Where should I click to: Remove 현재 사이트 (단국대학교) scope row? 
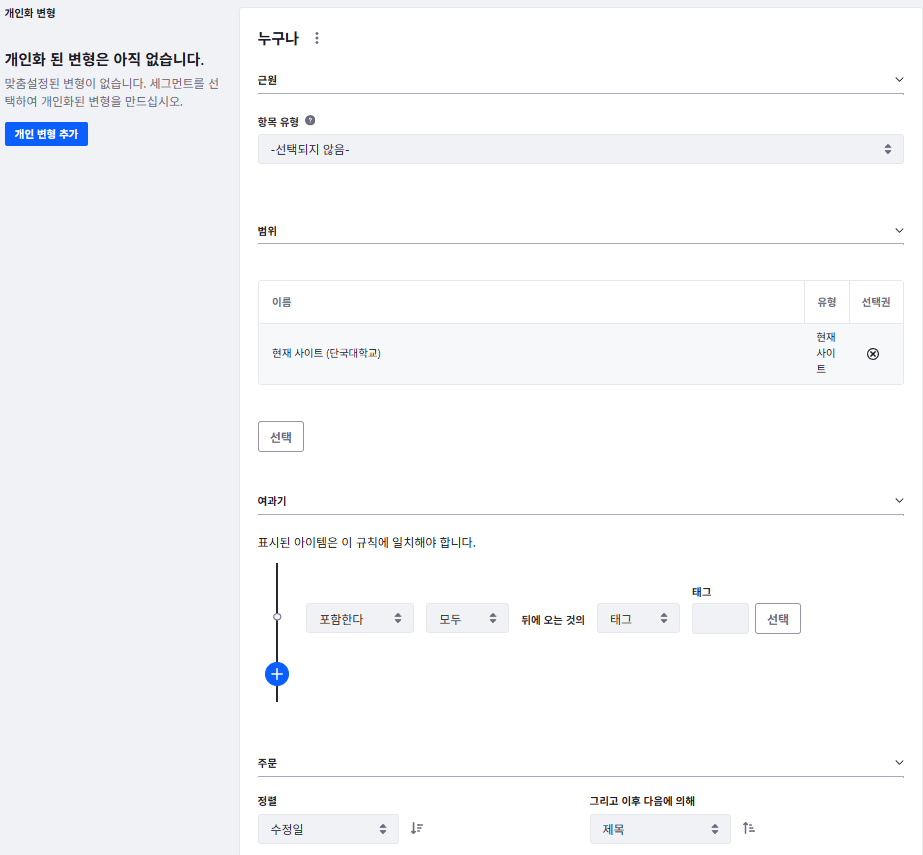pos(872,354)
